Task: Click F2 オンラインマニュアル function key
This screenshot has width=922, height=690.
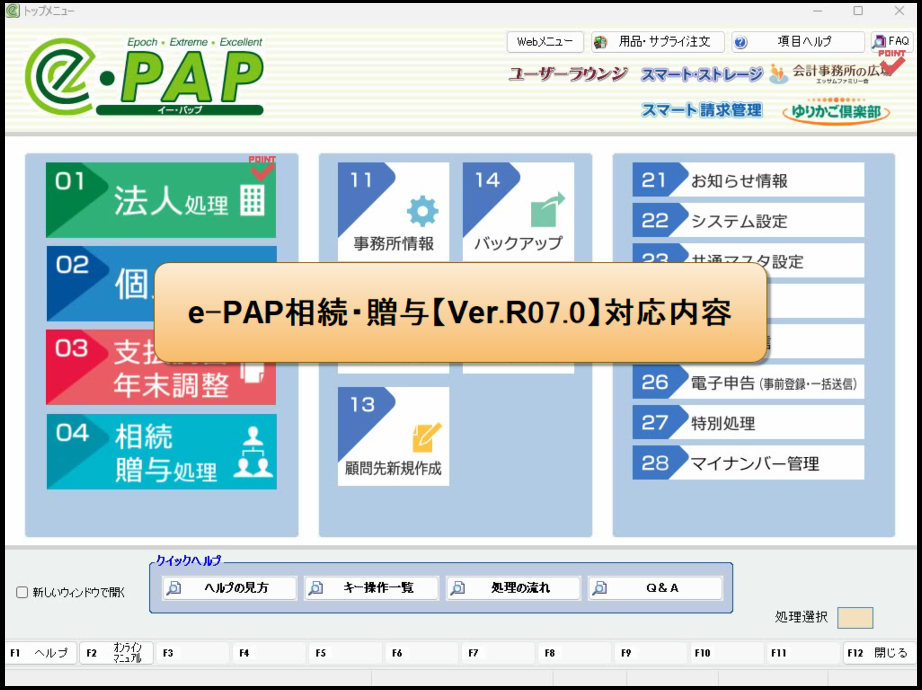Action: click(x=116, y=653)
